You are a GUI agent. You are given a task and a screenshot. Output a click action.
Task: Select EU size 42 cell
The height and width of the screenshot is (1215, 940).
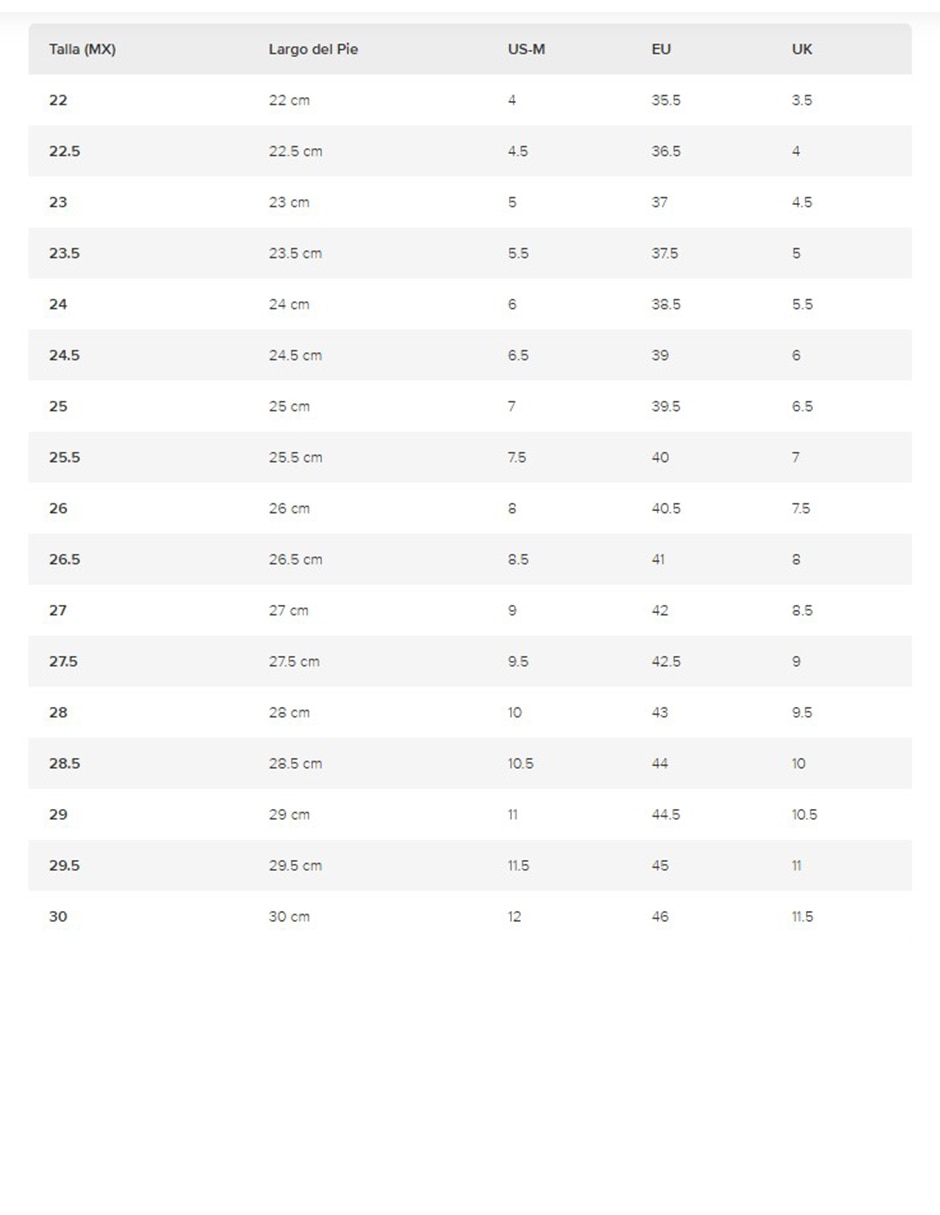pos(660,610)
